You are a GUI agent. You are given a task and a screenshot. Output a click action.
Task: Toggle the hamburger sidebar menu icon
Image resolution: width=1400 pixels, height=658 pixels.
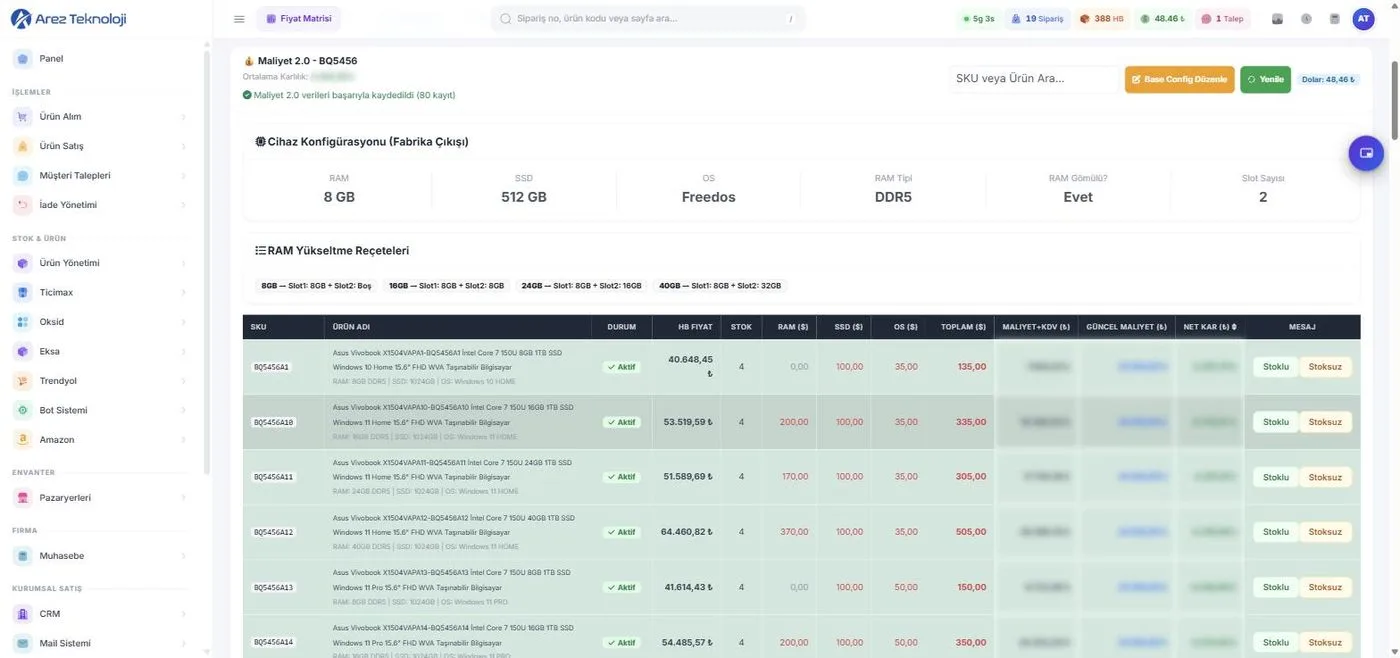[239, 19]
